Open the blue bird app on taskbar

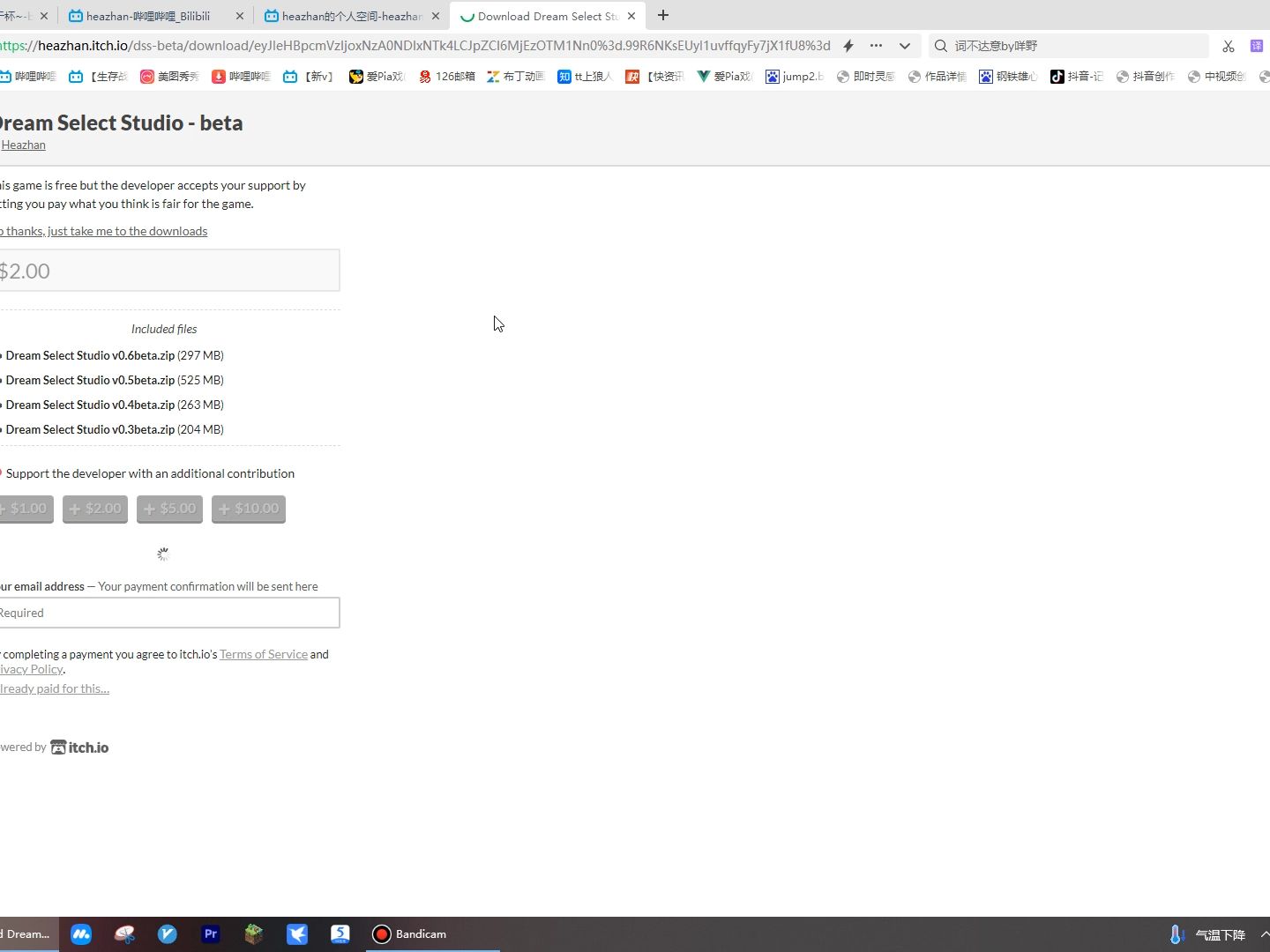(297, 934)
